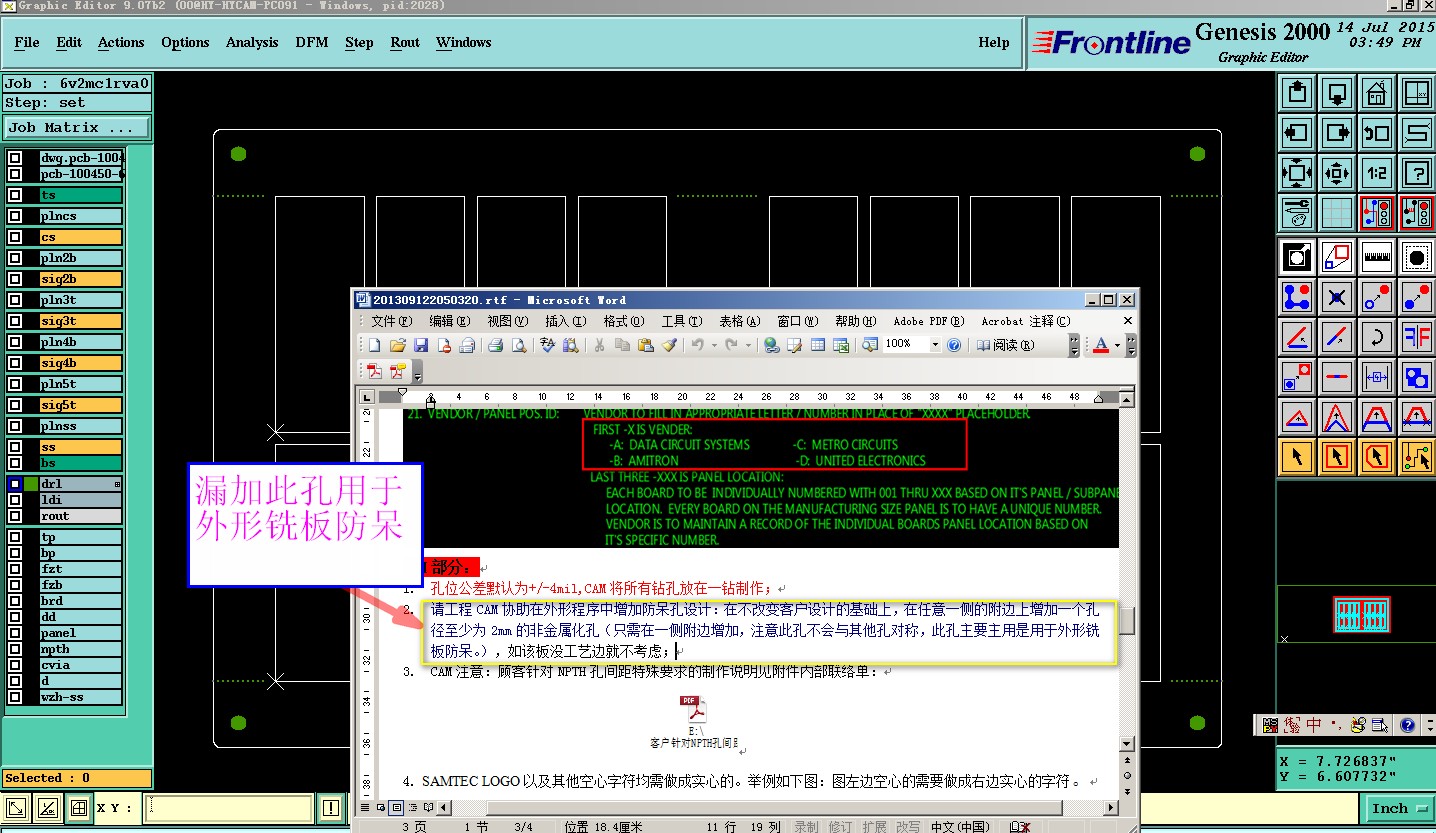The width and height of the screenshot is (1436, 833).
Task: Open the DFM menu
Action: coord(312,42)
